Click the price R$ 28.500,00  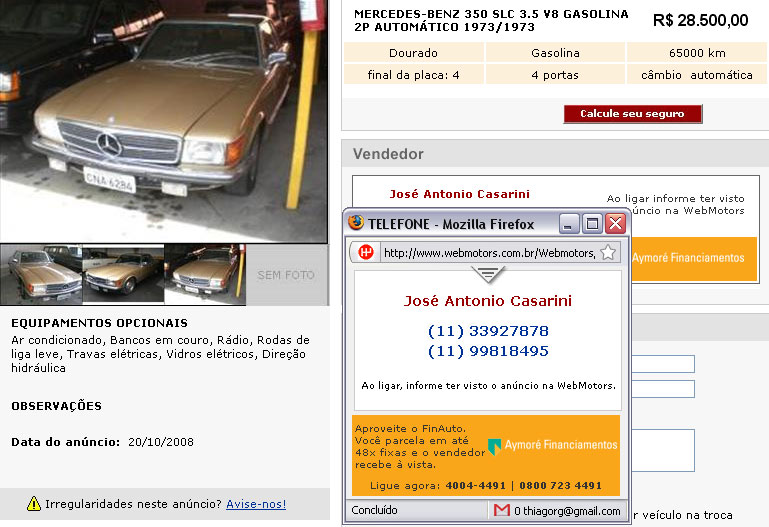click(x=701, y=21)
